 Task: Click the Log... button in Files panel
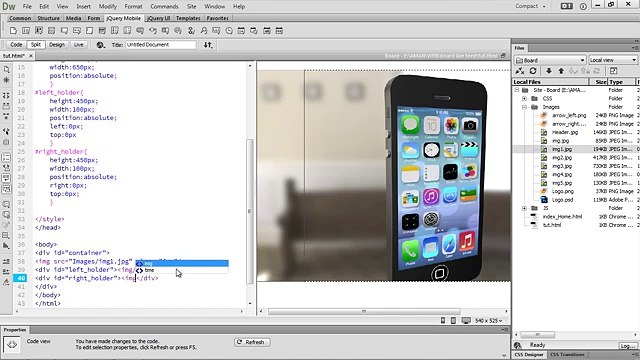pyautogui.click(x=627, y=345)
